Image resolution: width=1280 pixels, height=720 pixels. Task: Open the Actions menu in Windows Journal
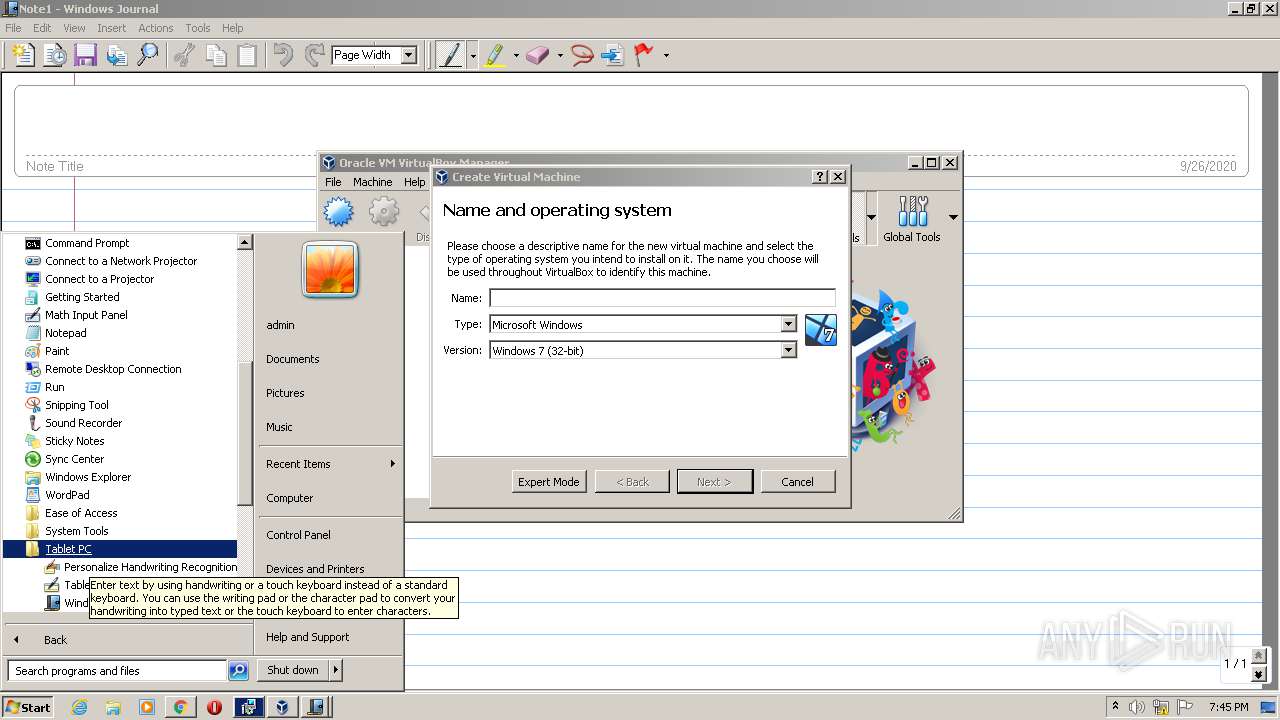155,28
